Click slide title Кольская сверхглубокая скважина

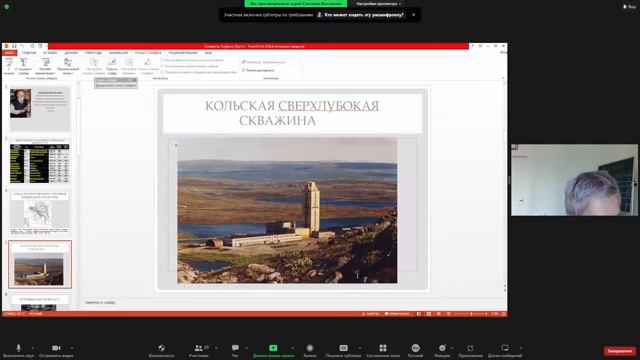coord(292,113)
